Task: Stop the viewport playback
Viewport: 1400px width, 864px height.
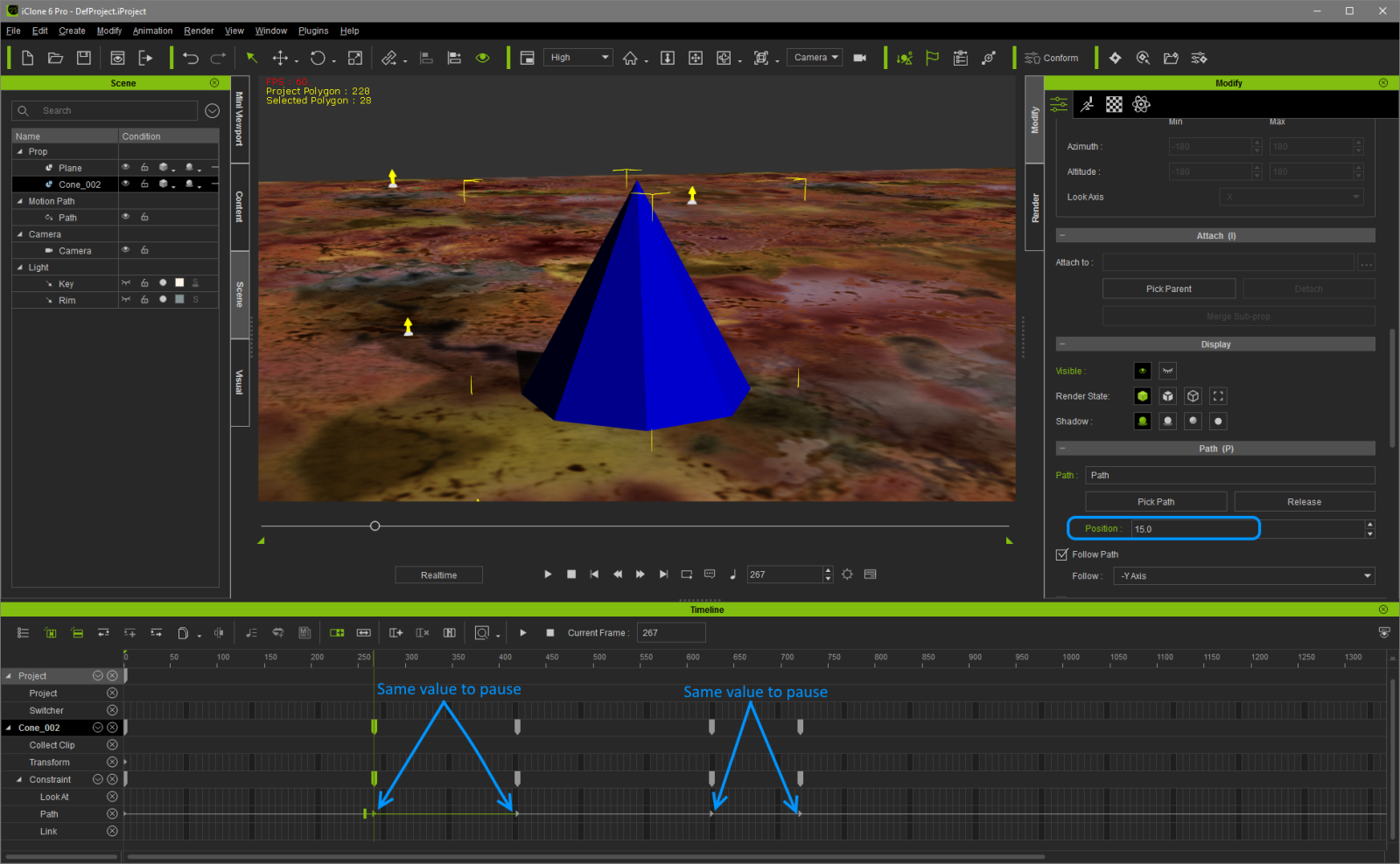Action: 571,575
